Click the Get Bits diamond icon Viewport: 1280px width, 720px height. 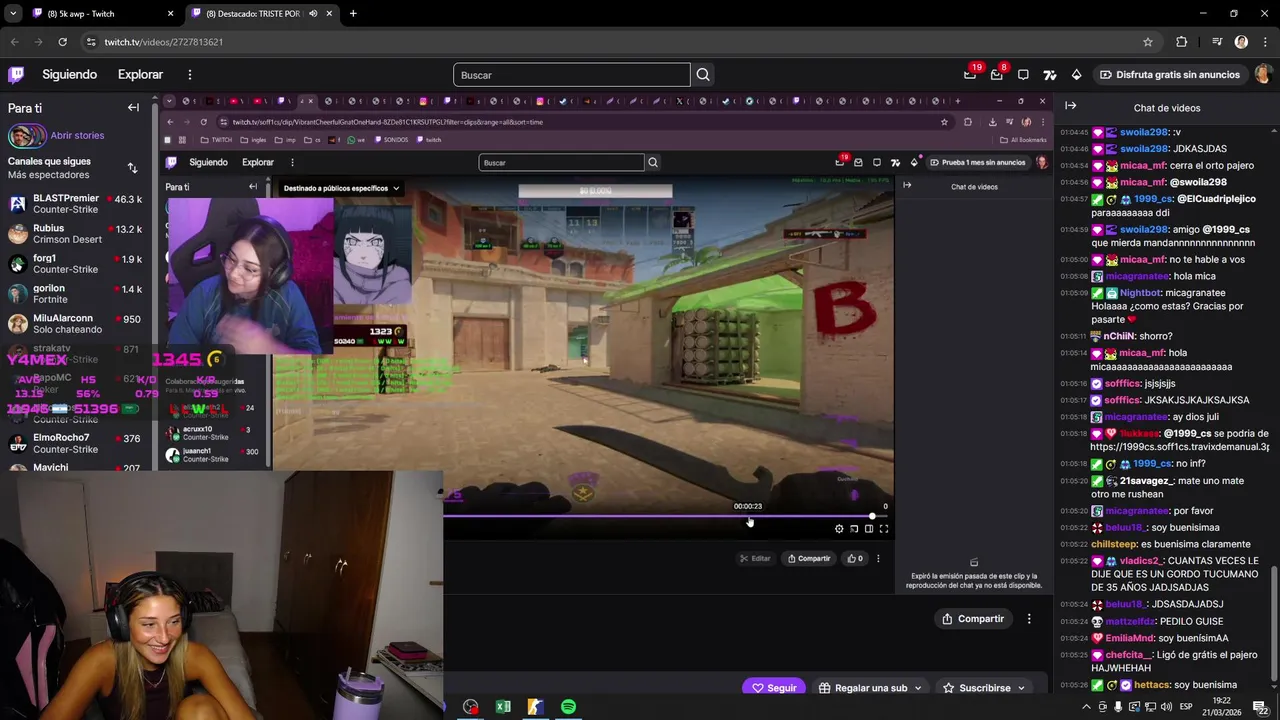(1076, 75)
